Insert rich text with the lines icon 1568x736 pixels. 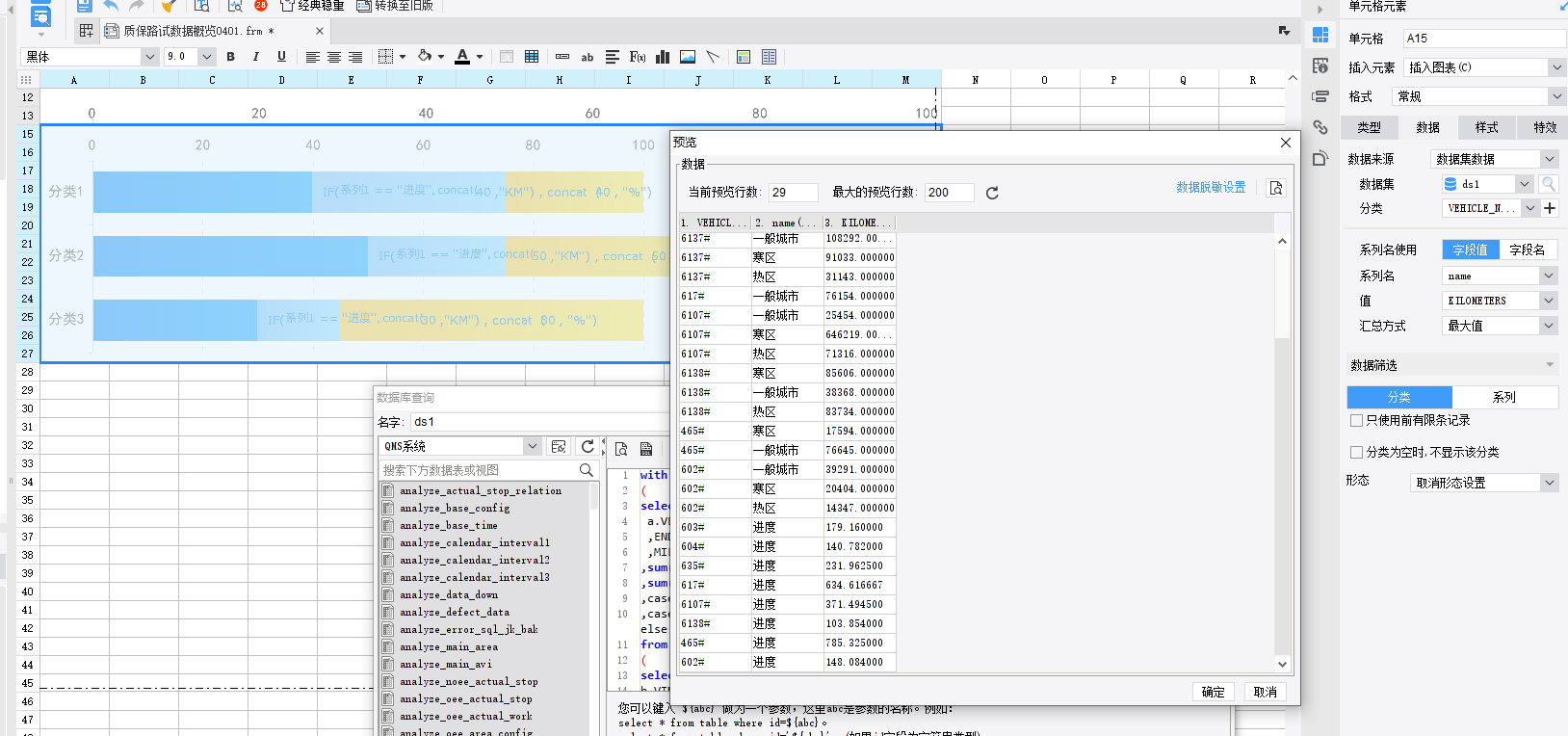(613, 57)
